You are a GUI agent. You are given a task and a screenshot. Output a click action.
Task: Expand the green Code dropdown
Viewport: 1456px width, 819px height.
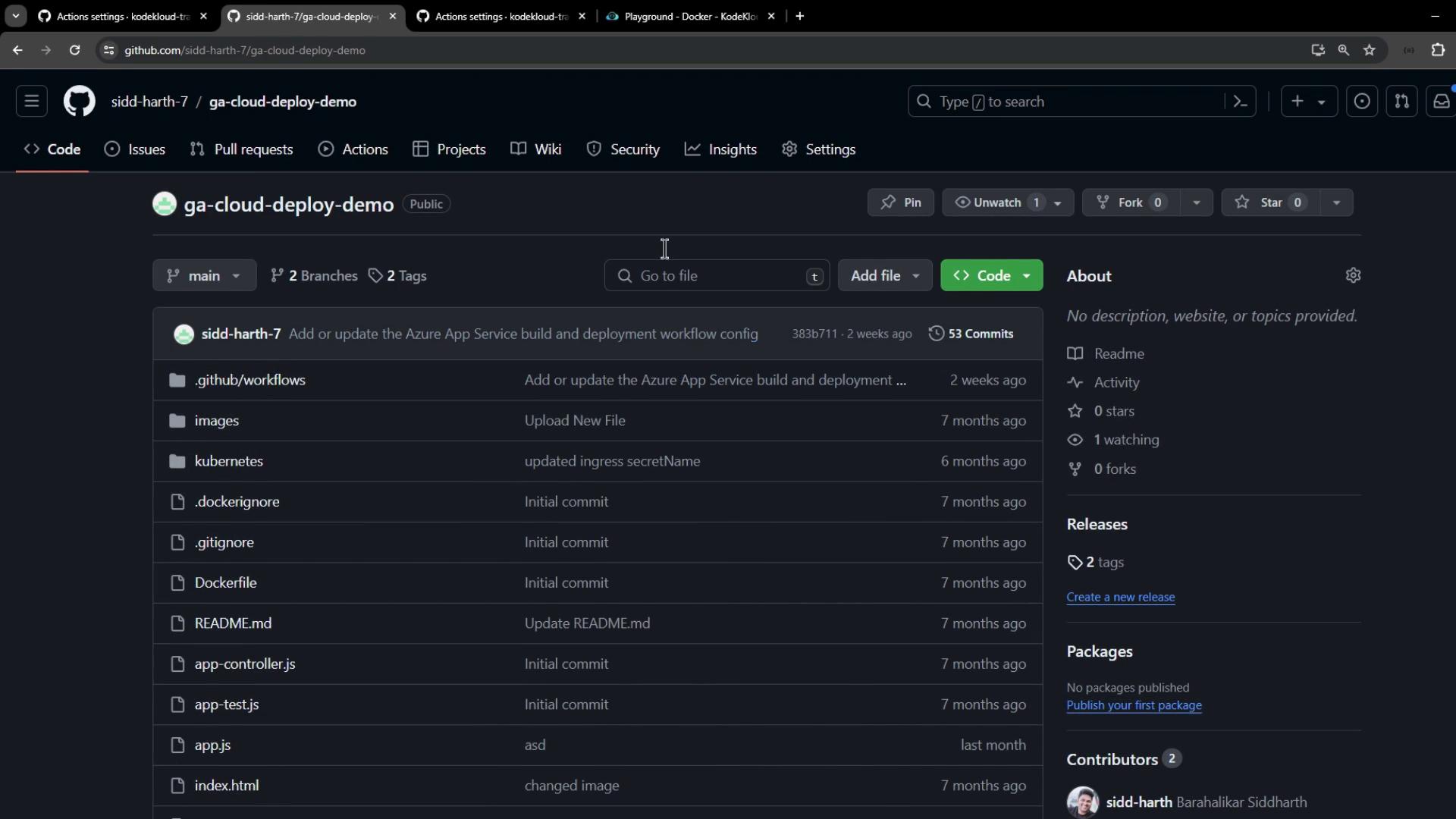(991, 275)
